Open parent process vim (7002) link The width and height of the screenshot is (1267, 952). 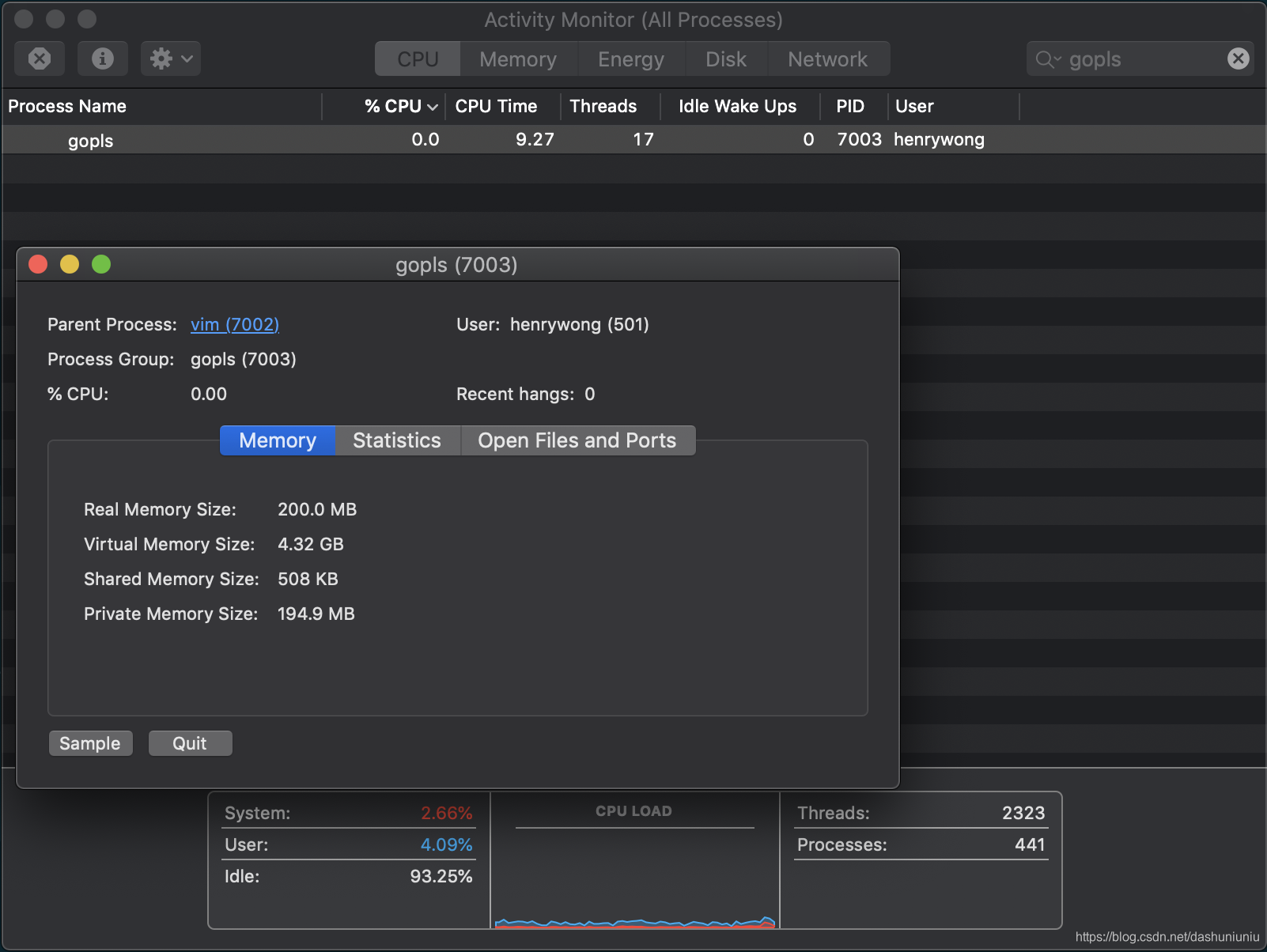(x=235, y=324)
